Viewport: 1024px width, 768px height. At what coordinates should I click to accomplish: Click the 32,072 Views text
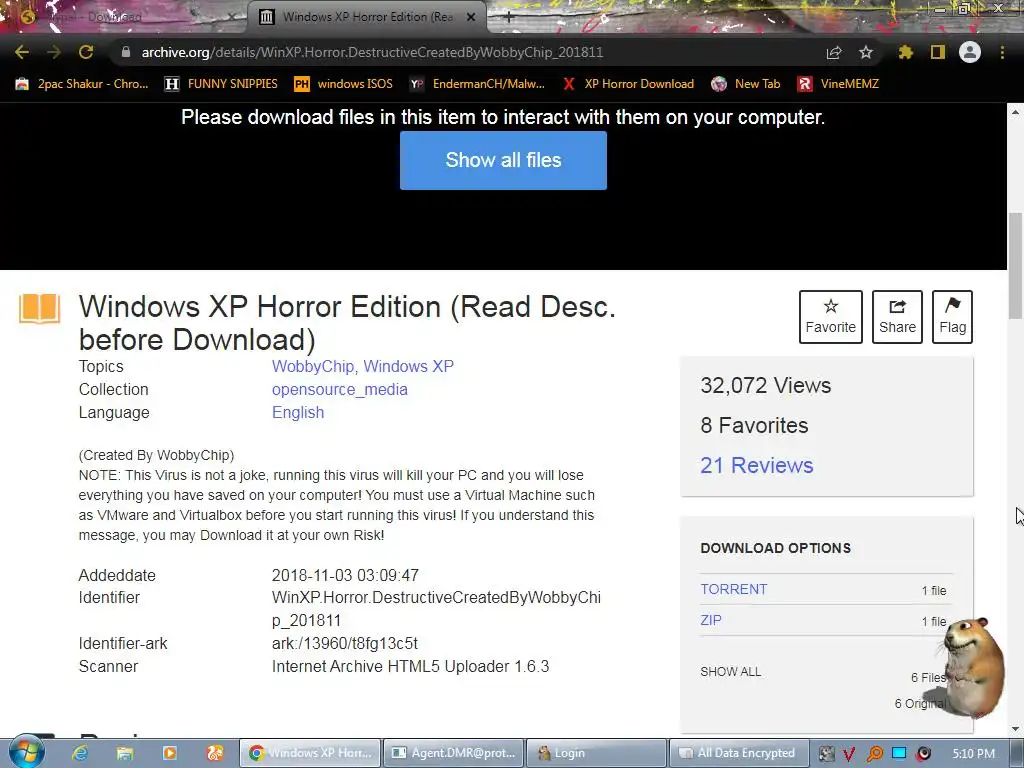765,385
